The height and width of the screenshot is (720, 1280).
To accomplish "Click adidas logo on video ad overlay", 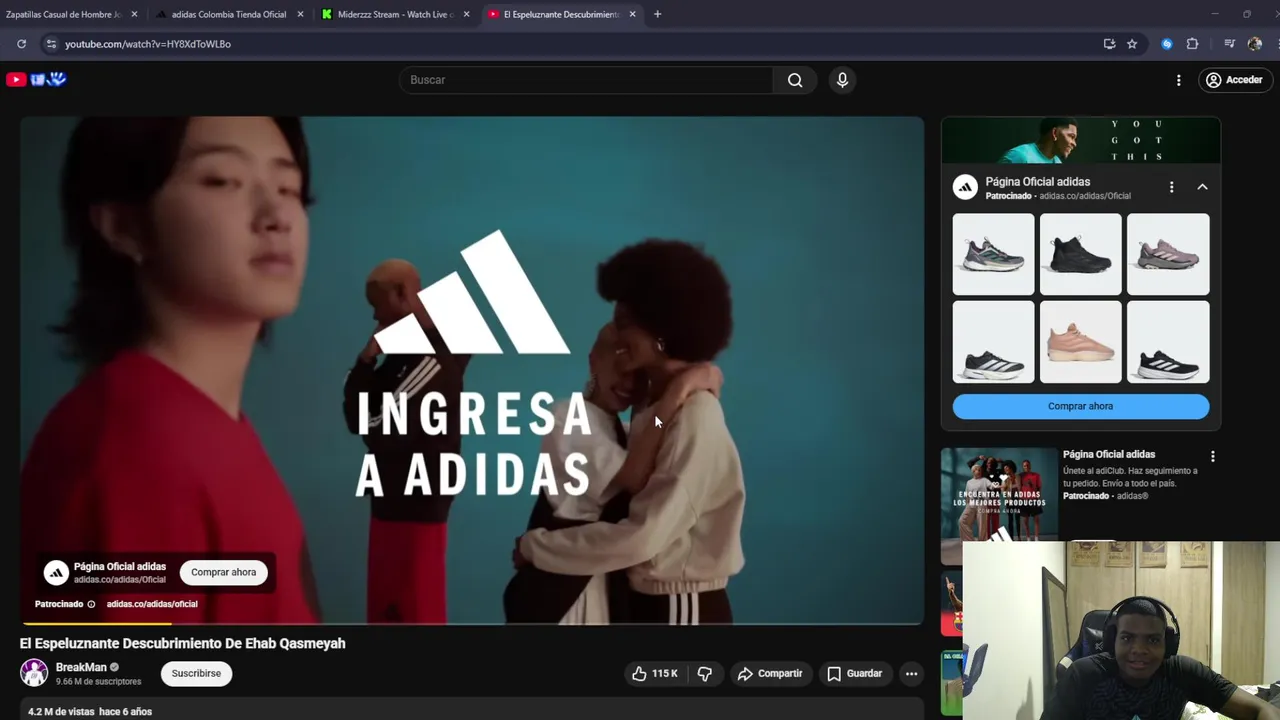I will click(56, 572).
